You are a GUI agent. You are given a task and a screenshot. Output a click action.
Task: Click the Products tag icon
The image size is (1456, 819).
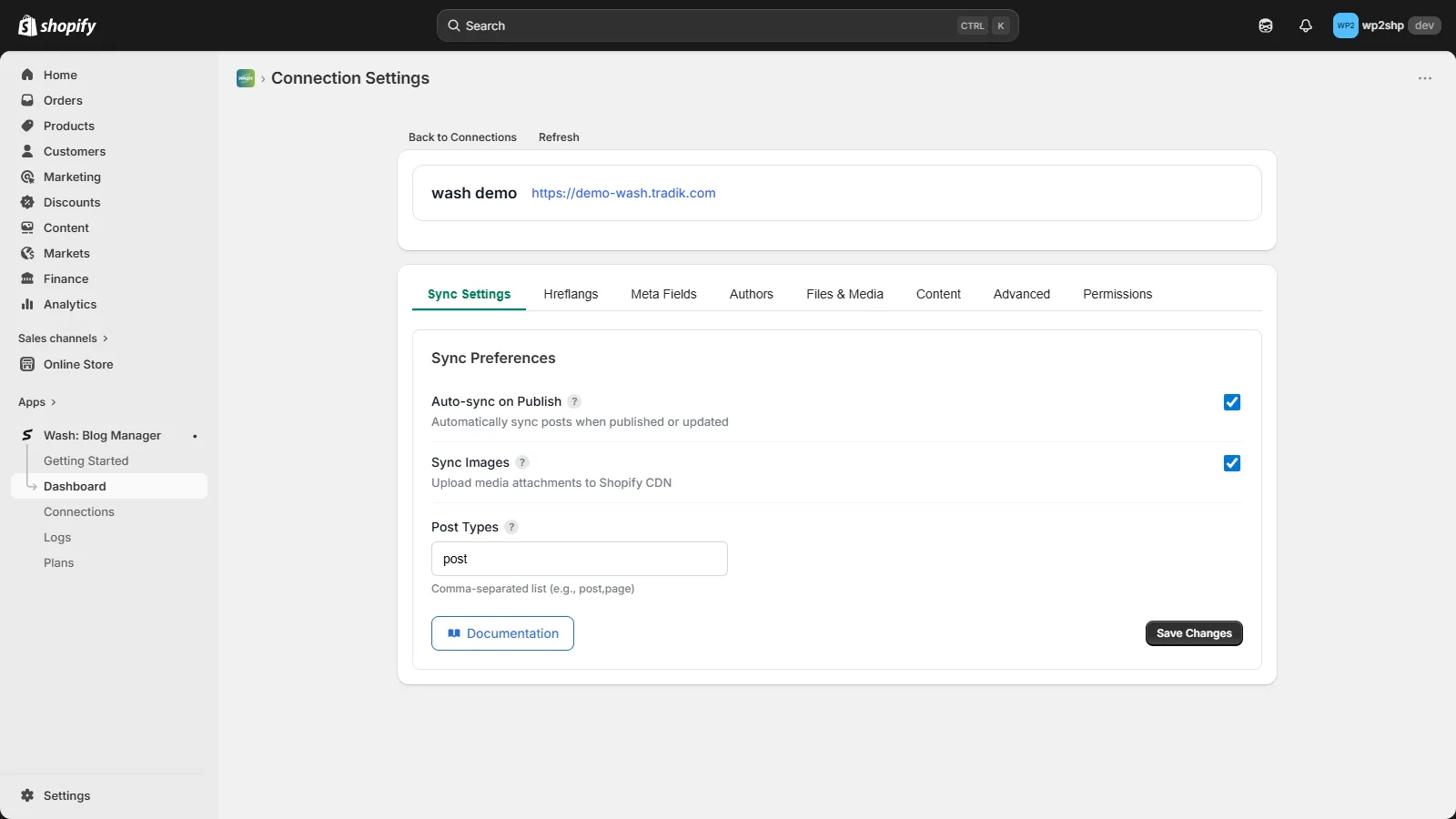click(x=27, y=126)
